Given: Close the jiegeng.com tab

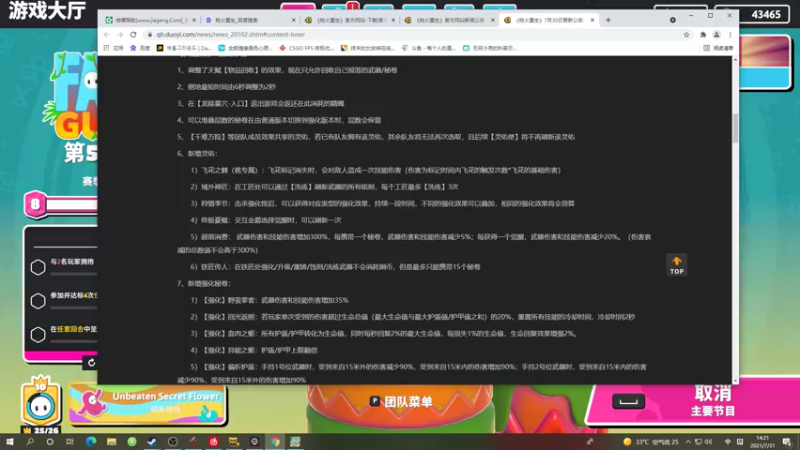Looking at the screenshot, I should tap(194, 20).
